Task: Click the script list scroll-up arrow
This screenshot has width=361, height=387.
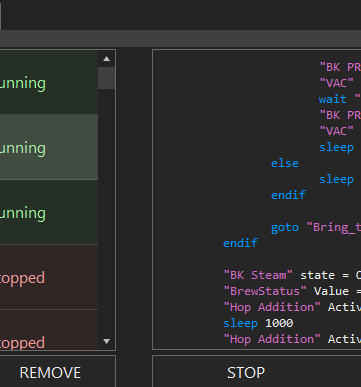Action: pyautogui.click(x=106, y=59)
